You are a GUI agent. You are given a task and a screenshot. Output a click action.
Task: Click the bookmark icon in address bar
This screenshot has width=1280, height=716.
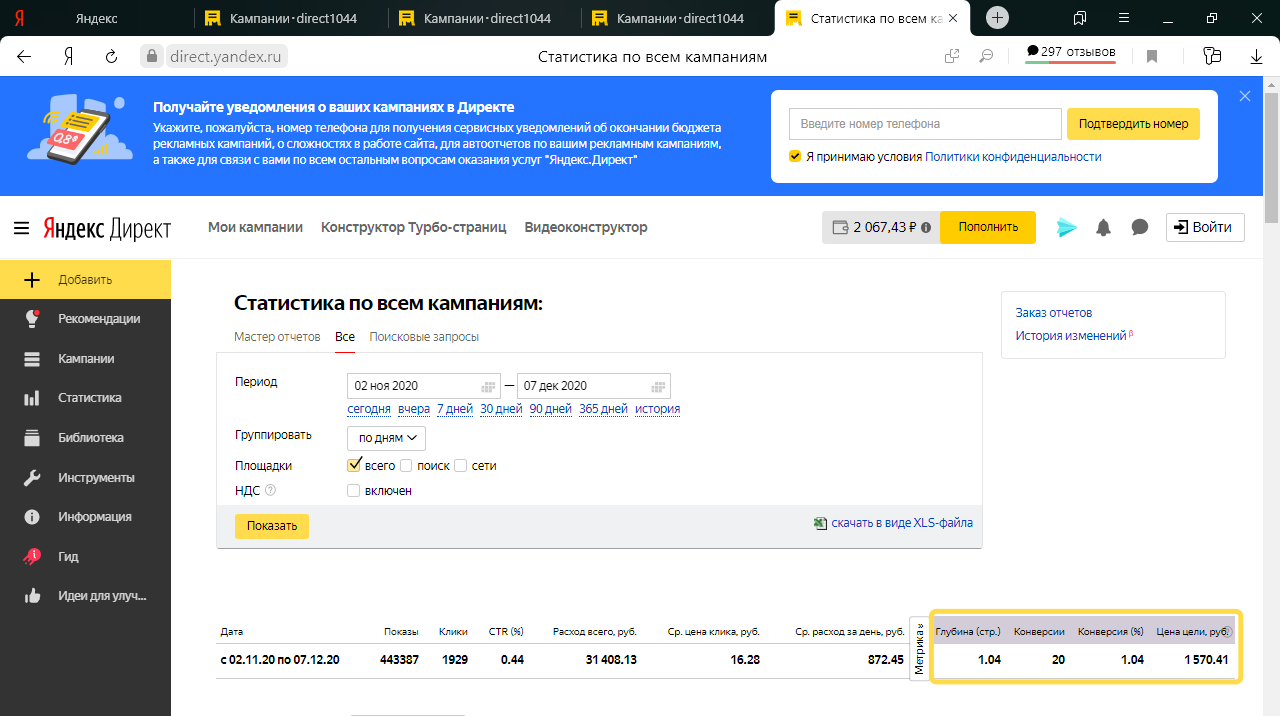(1152, 57)
